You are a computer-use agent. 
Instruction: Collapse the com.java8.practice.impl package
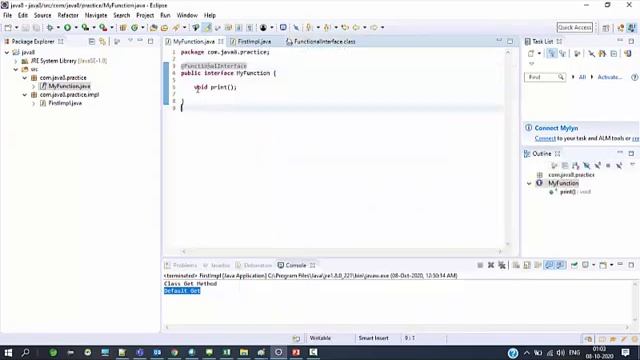coord(24,95)
